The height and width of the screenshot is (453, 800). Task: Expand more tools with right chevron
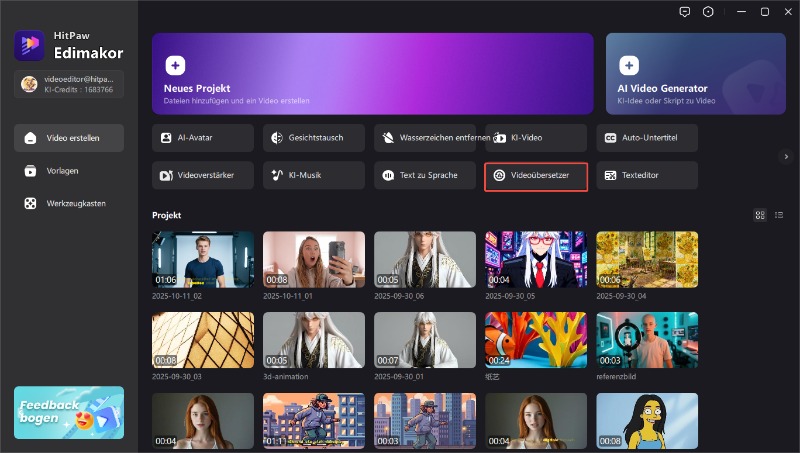pos(786,157)
